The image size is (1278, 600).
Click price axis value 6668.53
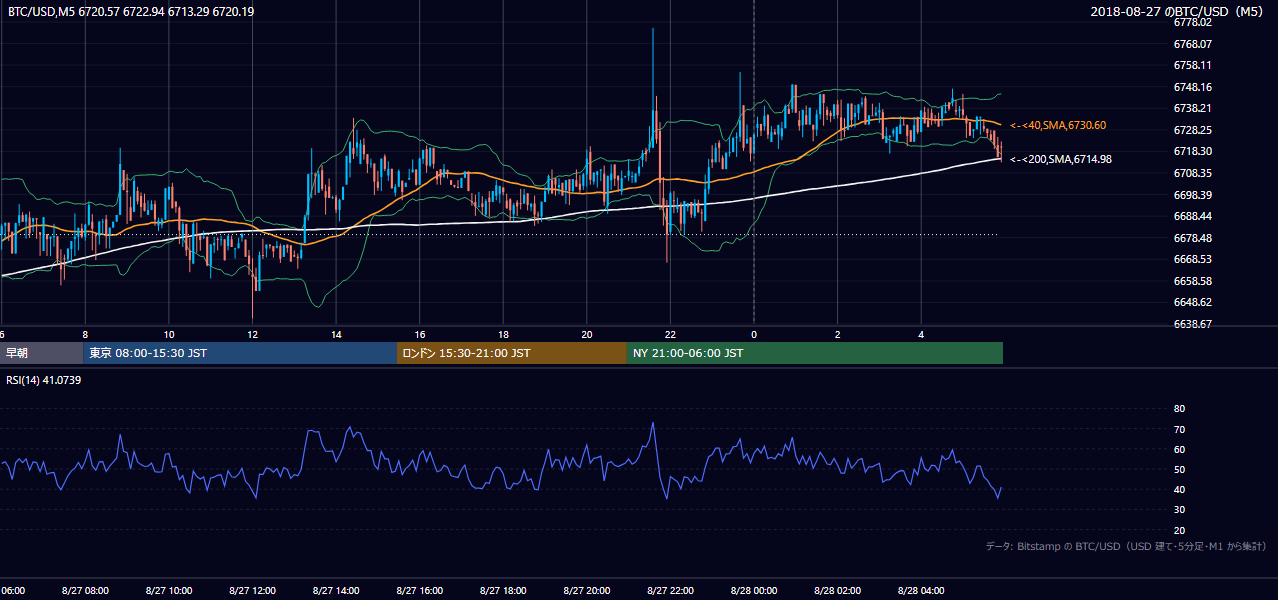pyautogui.click(x=1192, y=259)
